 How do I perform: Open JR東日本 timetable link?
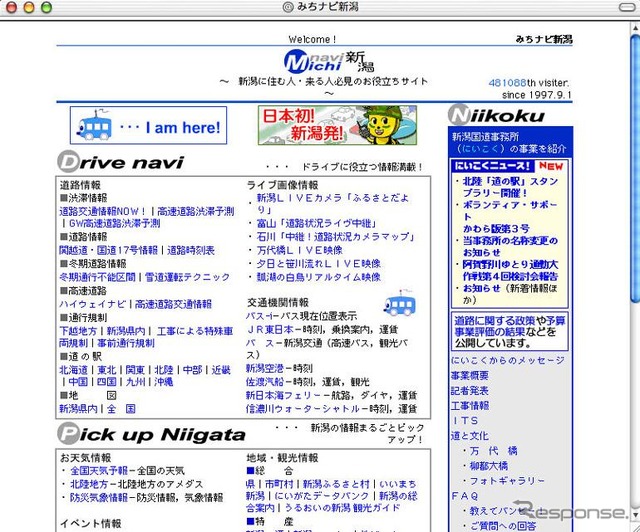tap(269, 329)
